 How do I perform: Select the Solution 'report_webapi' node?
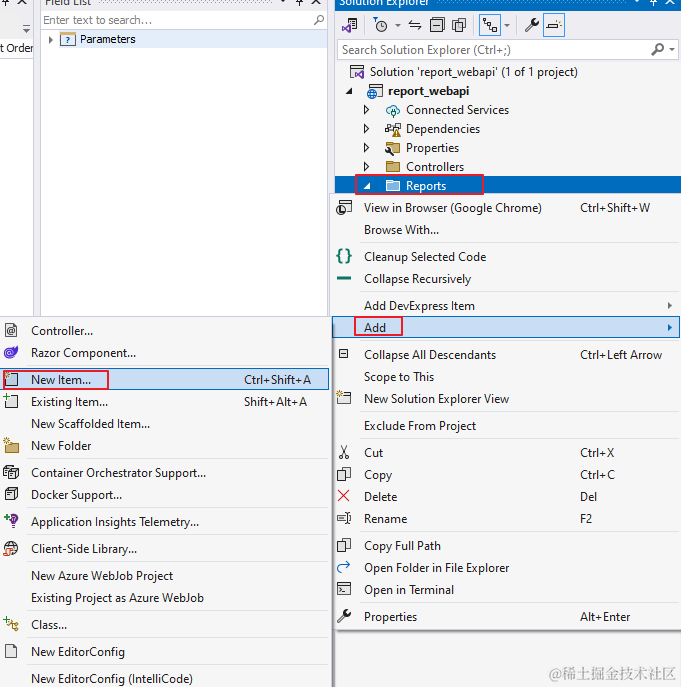pos(473,72)
